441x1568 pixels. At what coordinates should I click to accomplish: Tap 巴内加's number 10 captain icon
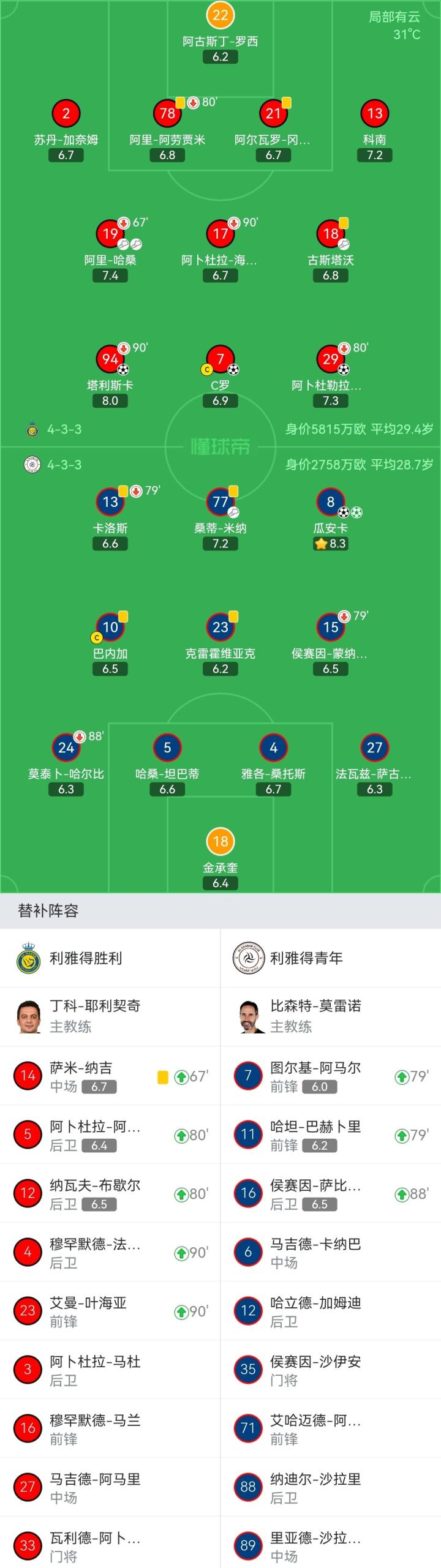[x=110, y=627]
